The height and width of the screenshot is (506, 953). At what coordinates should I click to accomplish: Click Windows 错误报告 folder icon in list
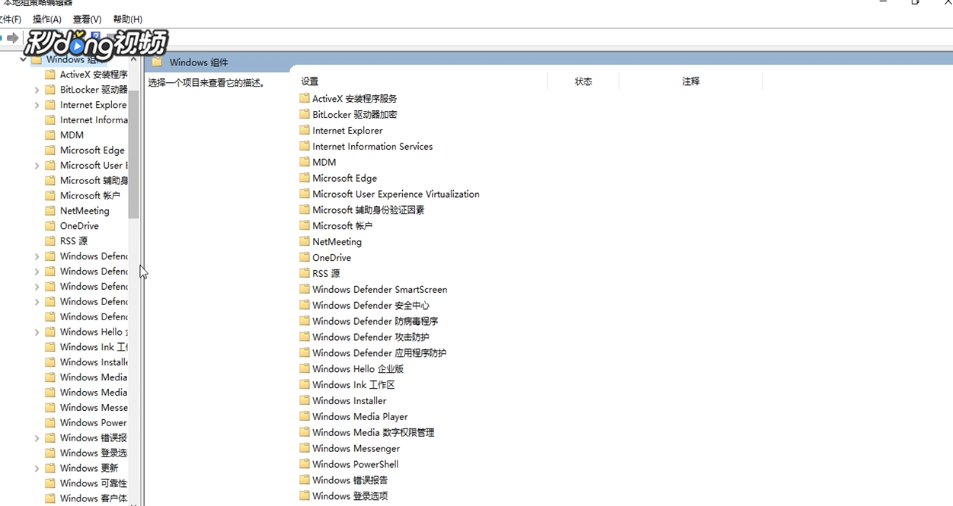coord(304,479)
